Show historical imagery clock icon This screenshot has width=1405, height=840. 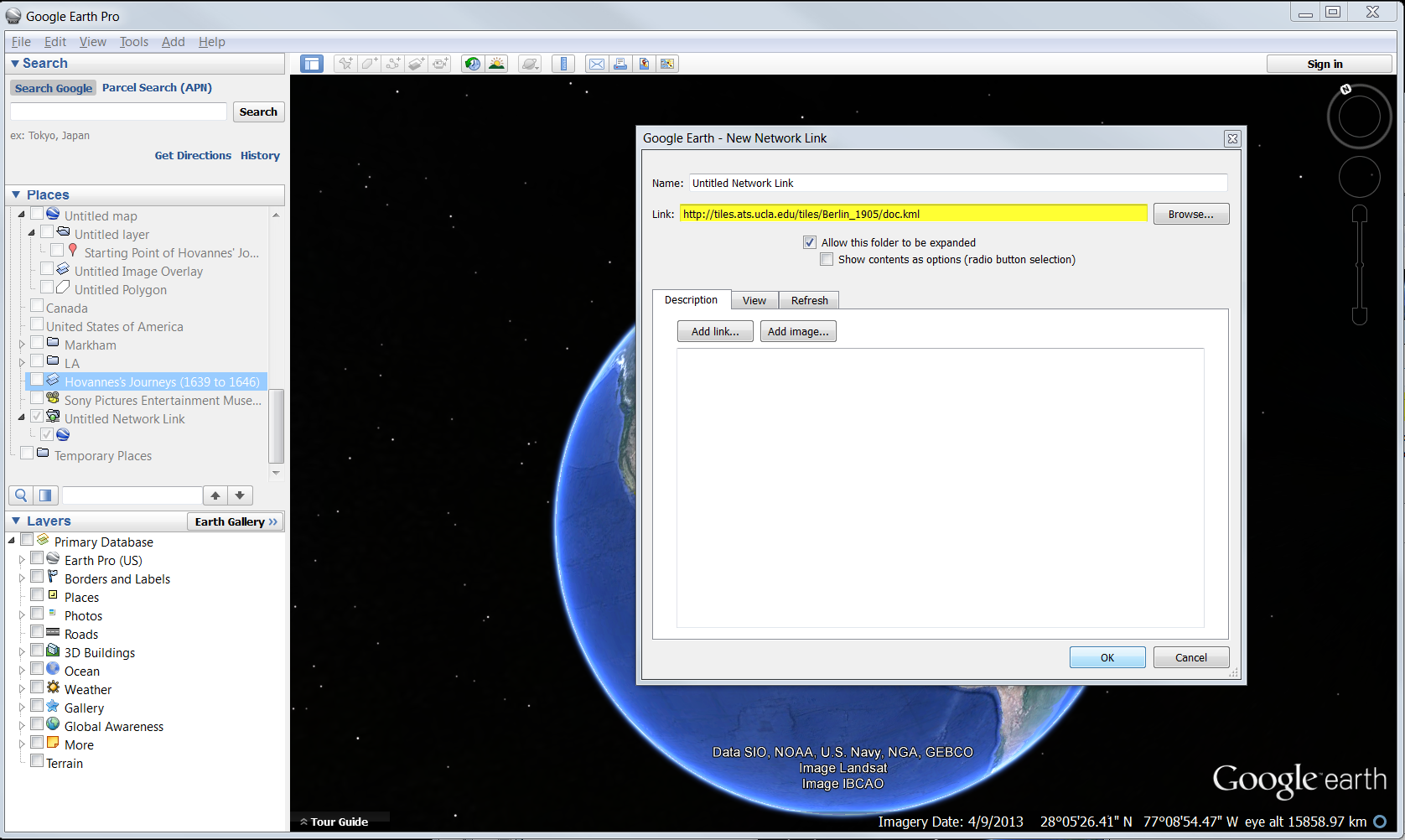tap(473, 64)
